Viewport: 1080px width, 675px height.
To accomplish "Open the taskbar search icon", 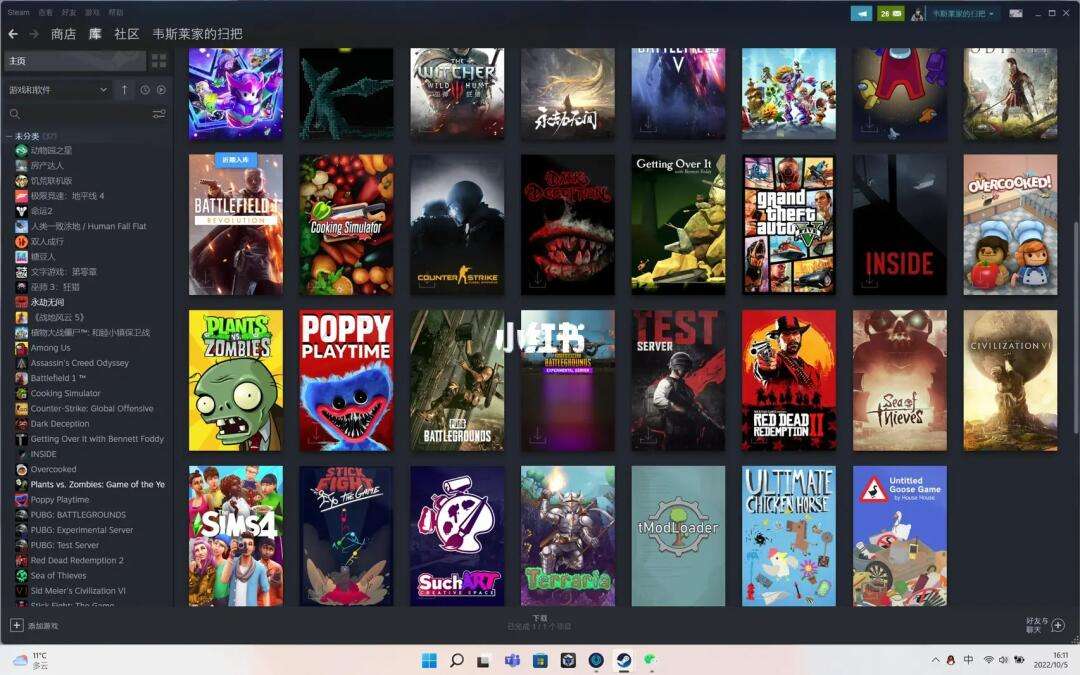I will (457, 661).
